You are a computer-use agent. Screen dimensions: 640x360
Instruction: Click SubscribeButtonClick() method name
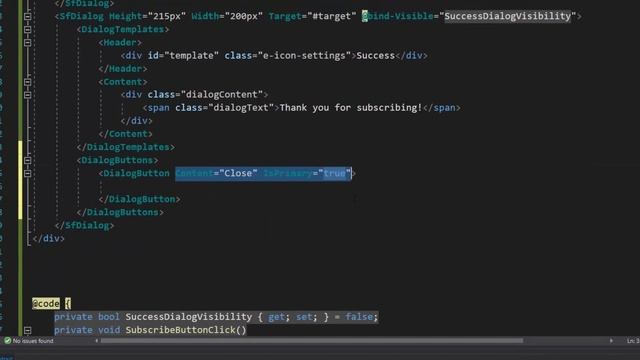(186, 330)
